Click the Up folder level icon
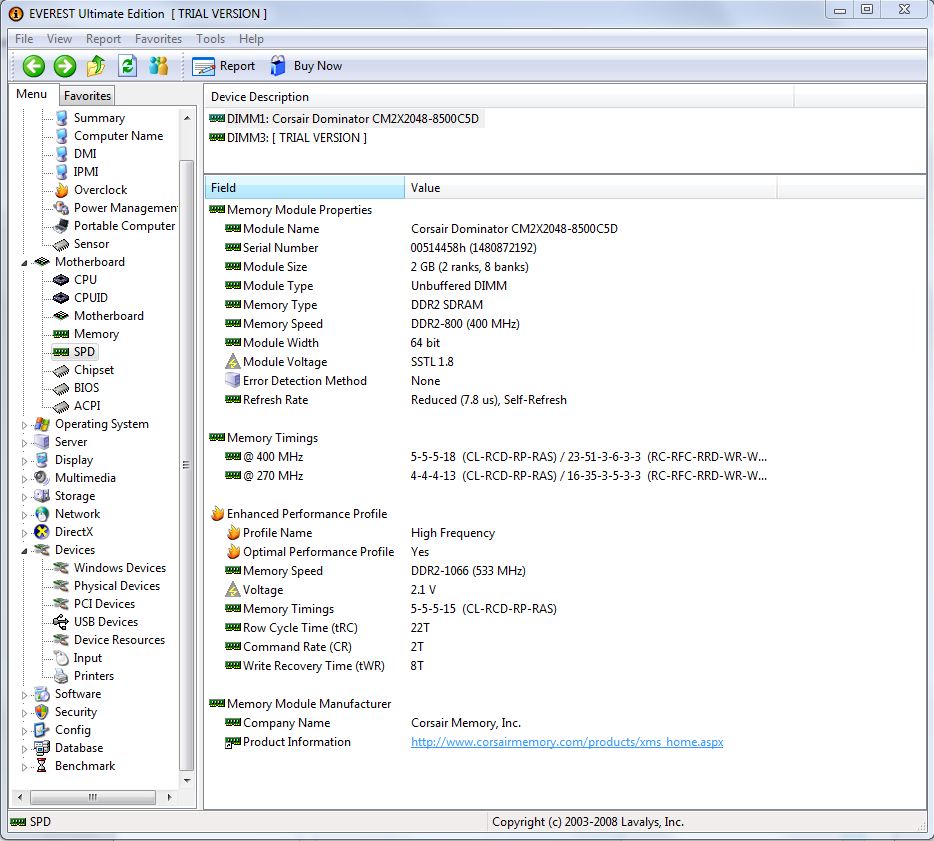Image resolution: width=934 pixels, height=841 pixels. coord(96,66)
